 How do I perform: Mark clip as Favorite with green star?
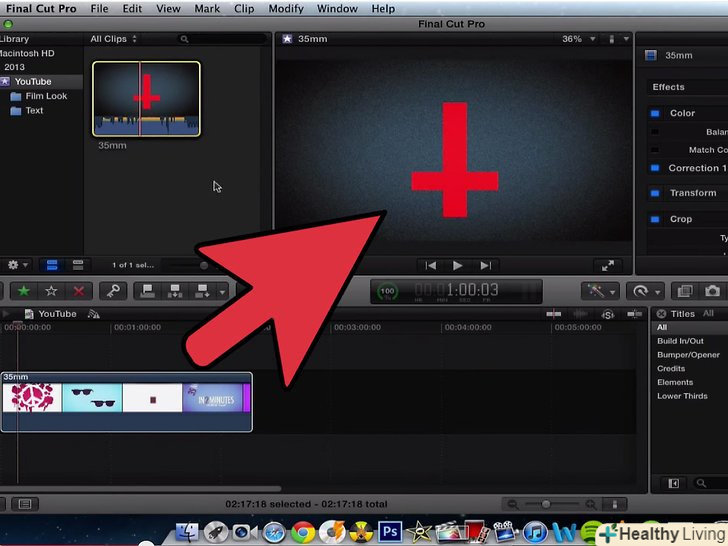pos(23,291)
